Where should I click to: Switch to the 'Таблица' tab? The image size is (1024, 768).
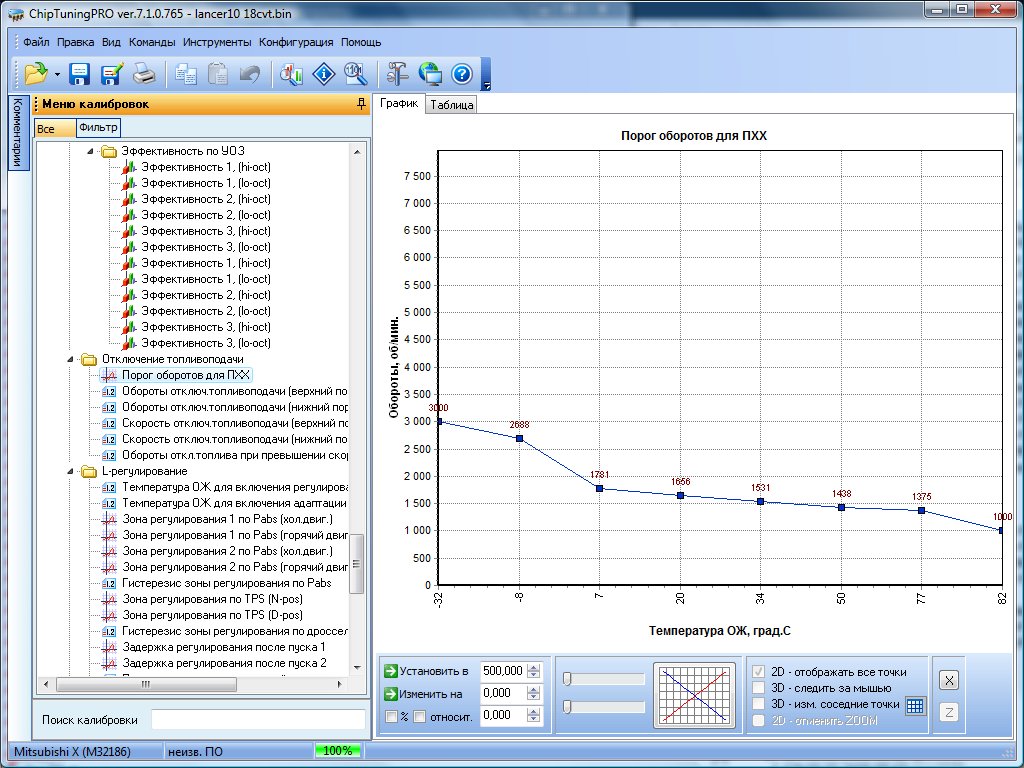tap(452, 105)
